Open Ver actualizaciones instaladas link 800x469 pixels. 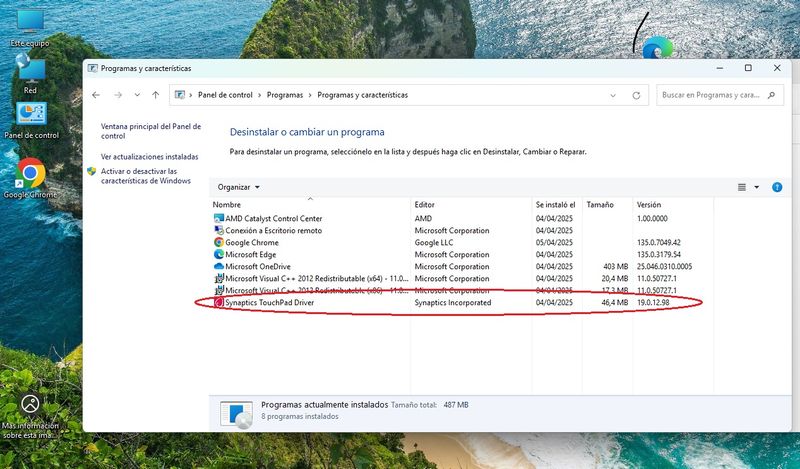149,157
